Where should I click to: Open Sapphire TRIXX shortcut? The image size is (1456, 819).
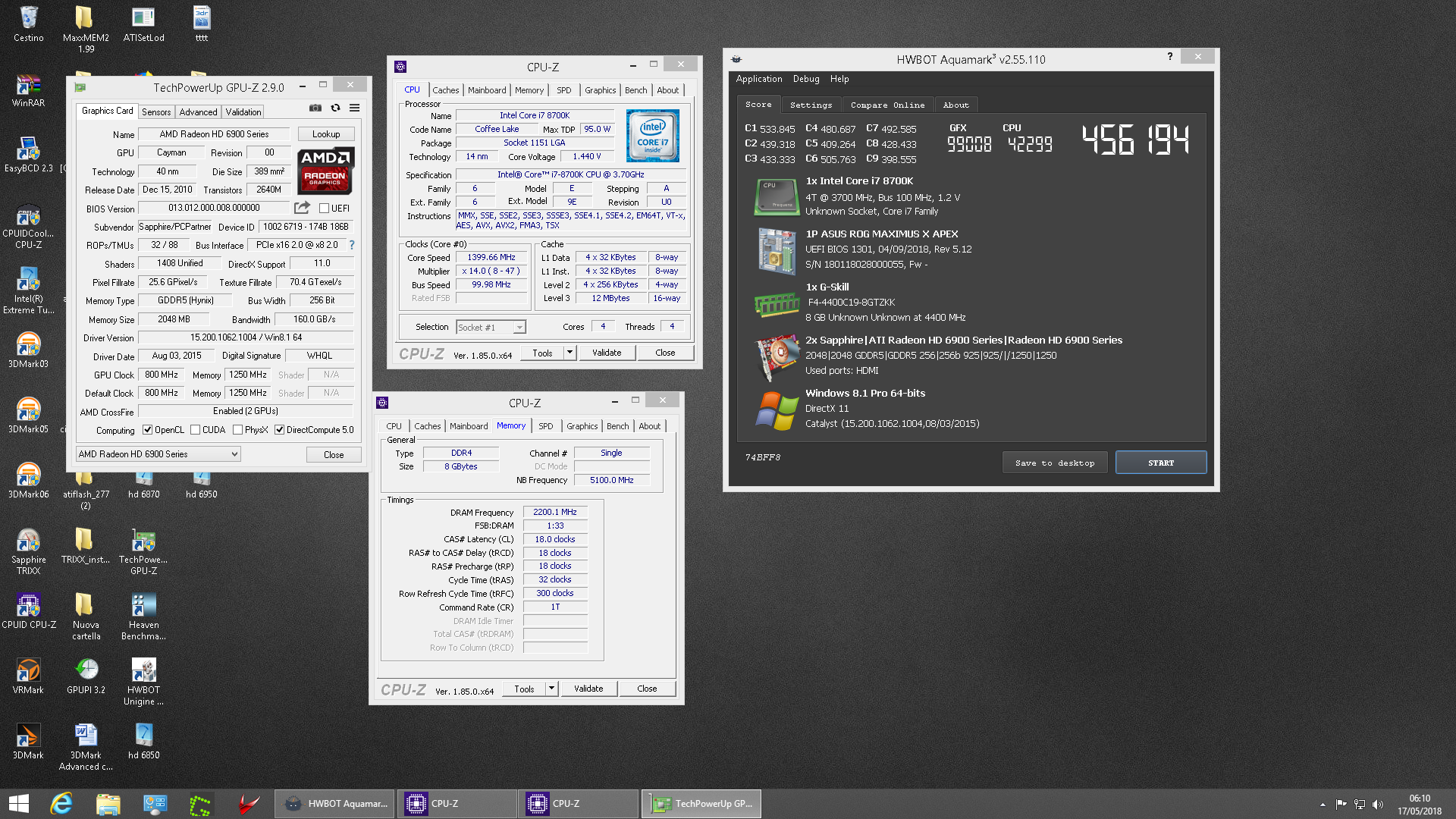click(x=29, y=551)
